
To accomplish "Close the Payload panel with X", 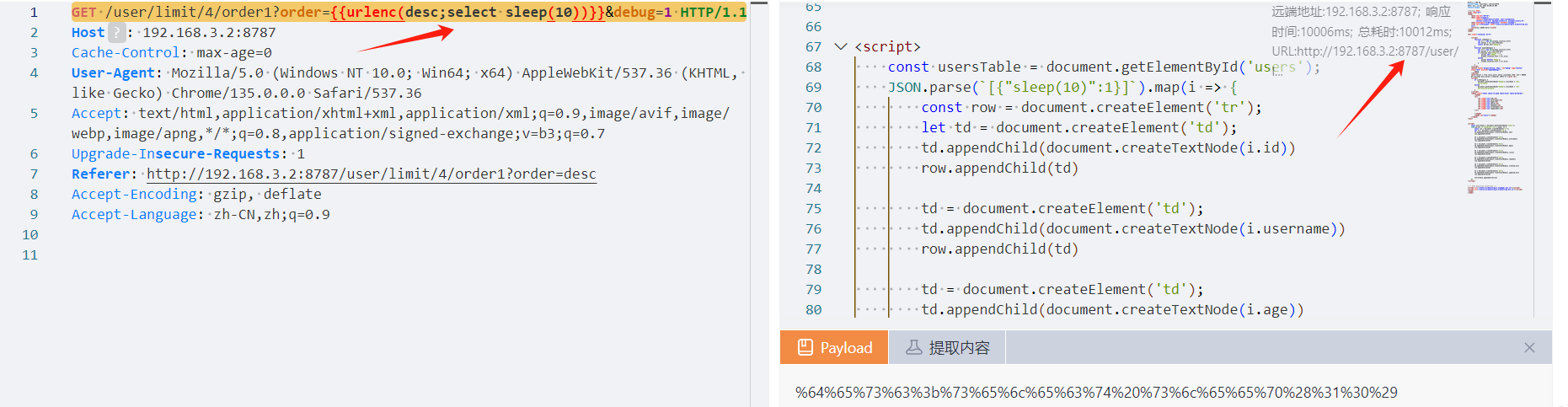I will coord(1529,348).
